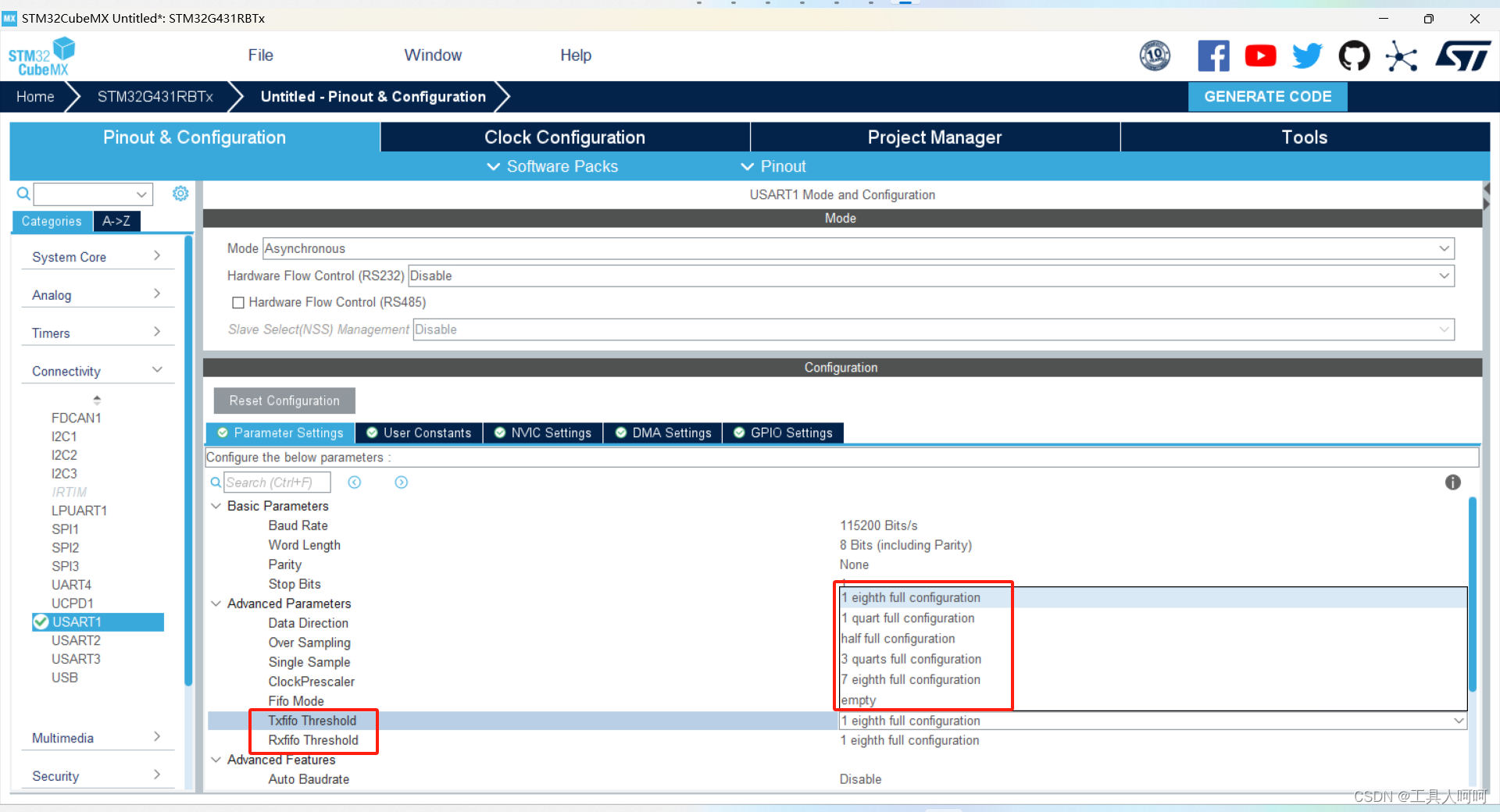
Task: Expand the Timers category
Action: point(96,333)
